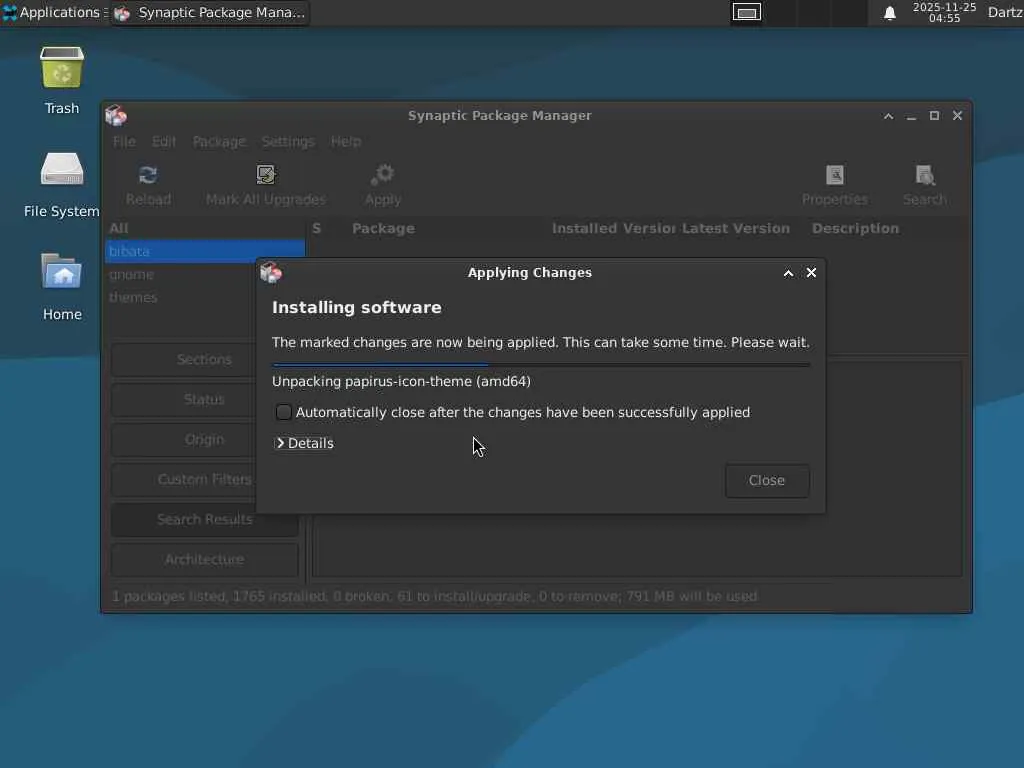Open the Help menu
Screen dimensions: 1024x768
click(x=345, y=142)
